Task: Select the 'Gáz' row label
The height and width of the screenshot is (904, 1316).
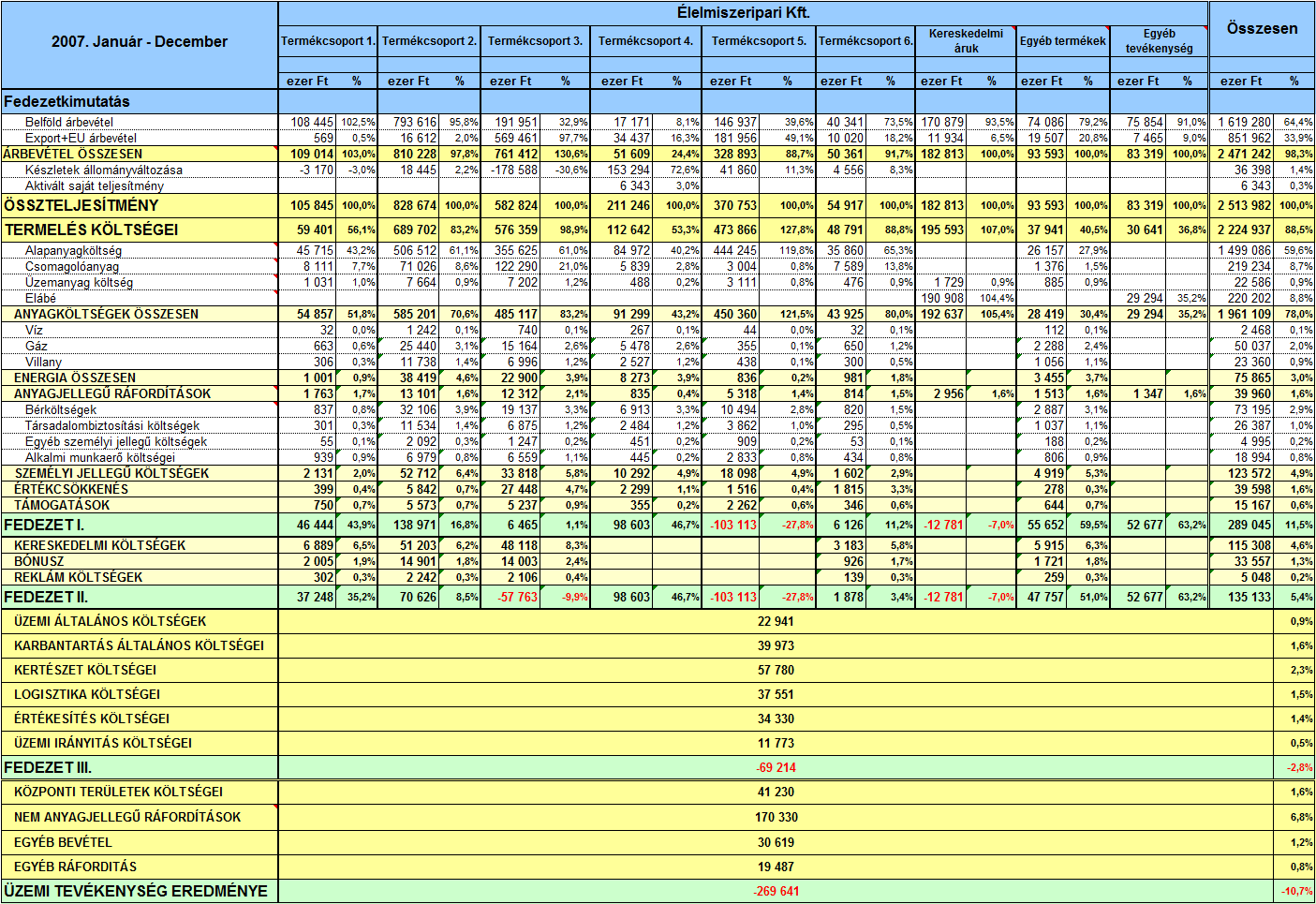Action: coord(37,347)
